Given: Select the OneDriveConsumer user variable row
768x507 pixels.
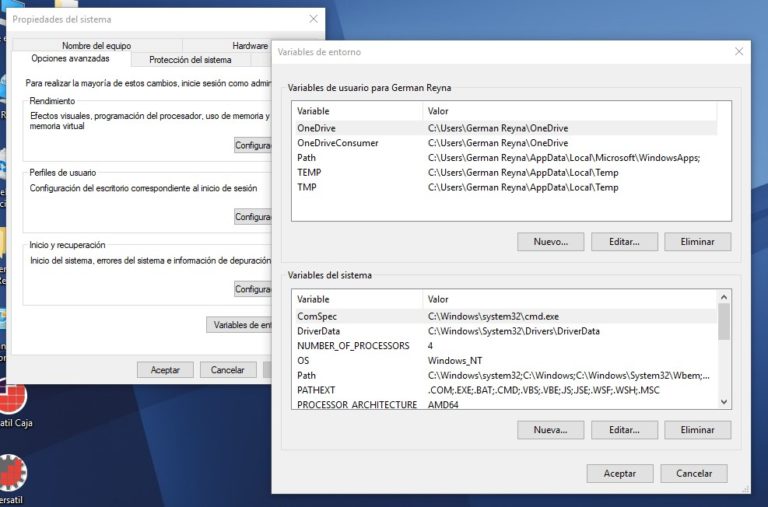Looking at the screenshot, I should coord(337,143).
